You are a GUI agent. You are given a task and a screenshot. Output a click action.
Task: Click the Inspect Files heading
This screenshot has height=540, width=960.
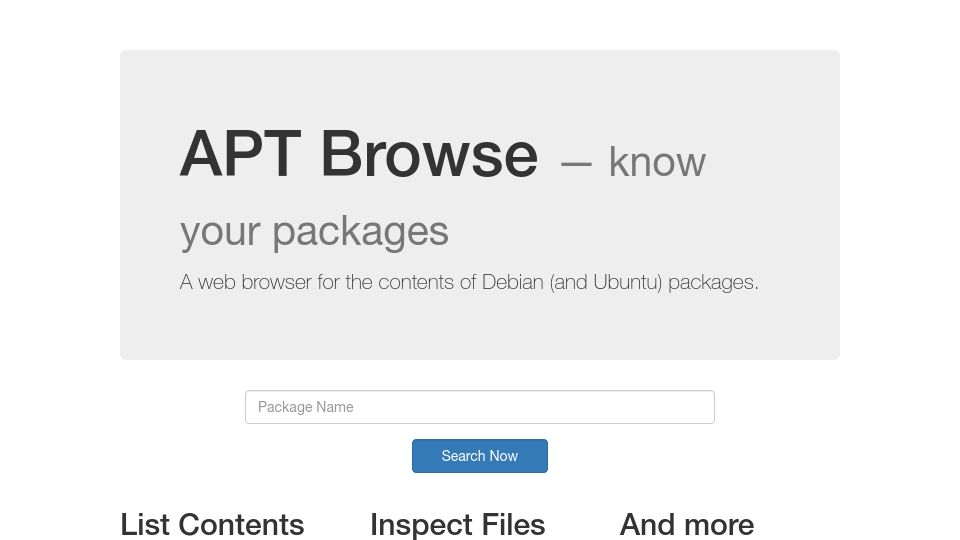[457, 525]
